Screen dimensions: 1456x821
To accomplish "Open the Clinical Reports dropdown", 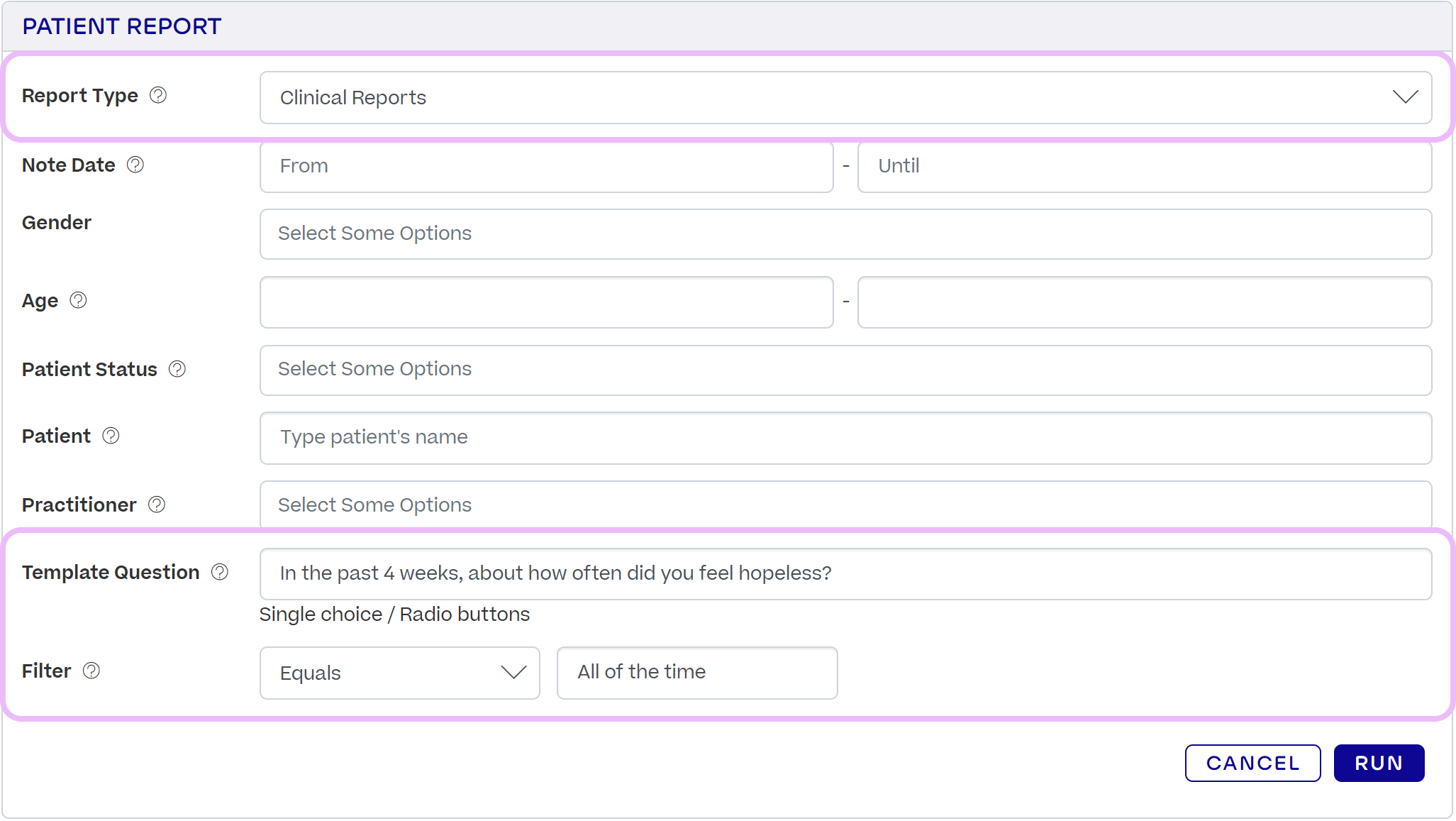I will pos(1407,97).
